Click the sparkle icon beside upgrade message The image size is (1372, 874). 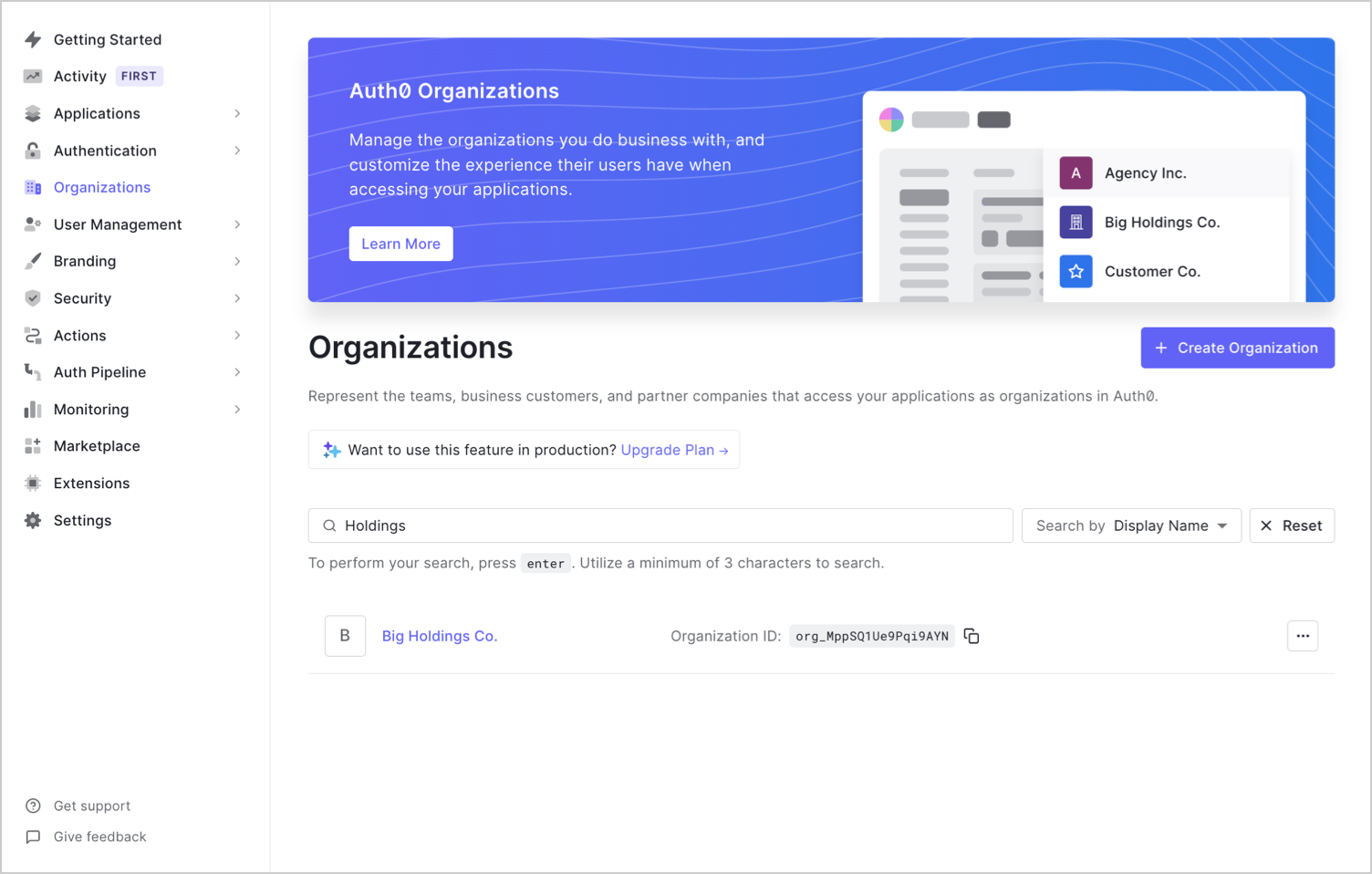332,450
